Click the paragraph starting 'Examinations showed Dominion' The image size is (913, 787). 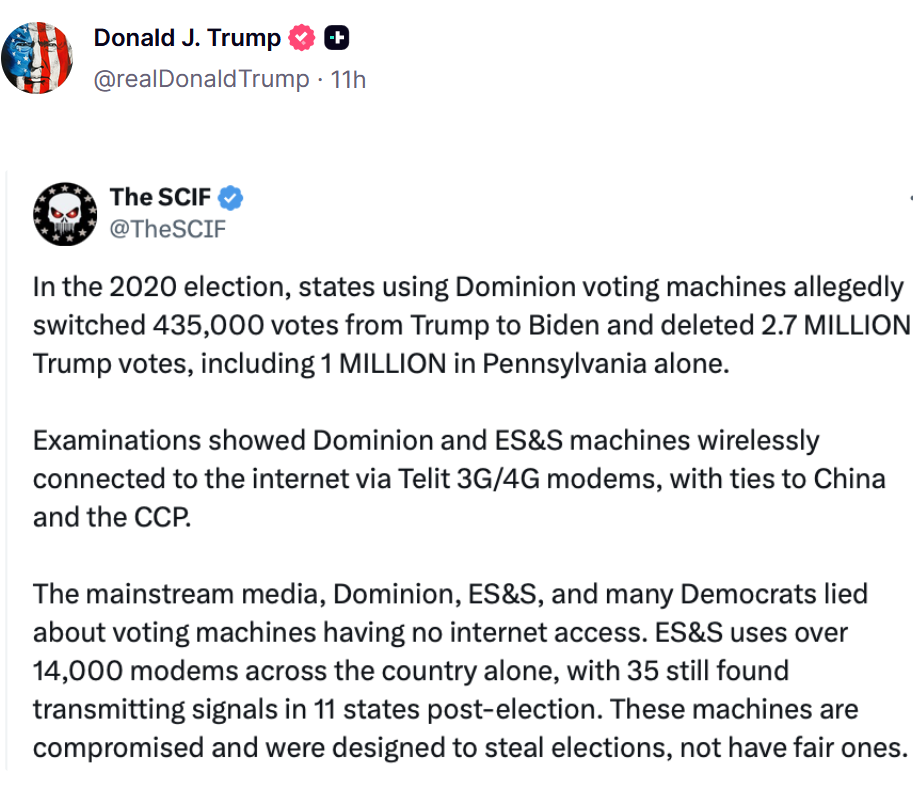(x=458, y=478)
